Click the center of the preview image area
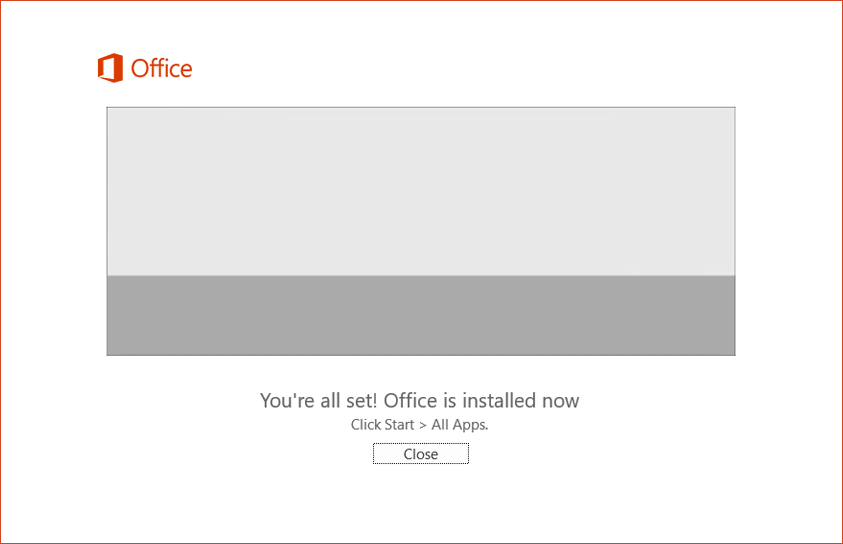This screenshot has height=544, width=843. point(420,231)
